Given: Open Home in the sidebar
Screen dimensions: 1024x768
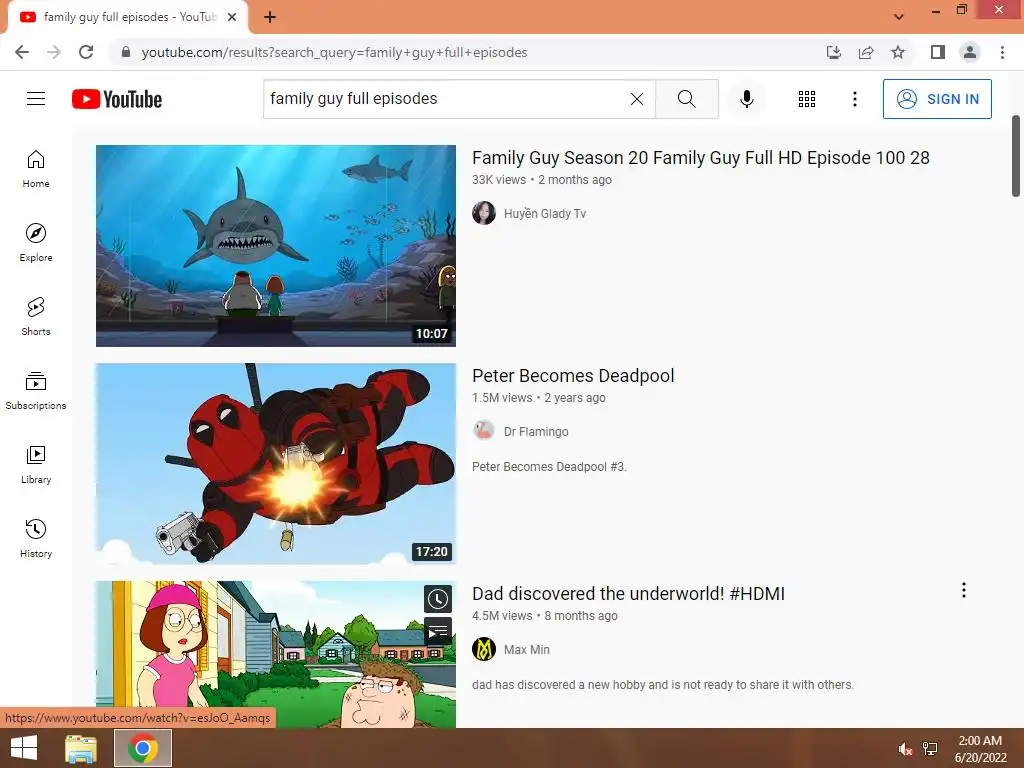Looking at the screenshot, I should 36,169.
